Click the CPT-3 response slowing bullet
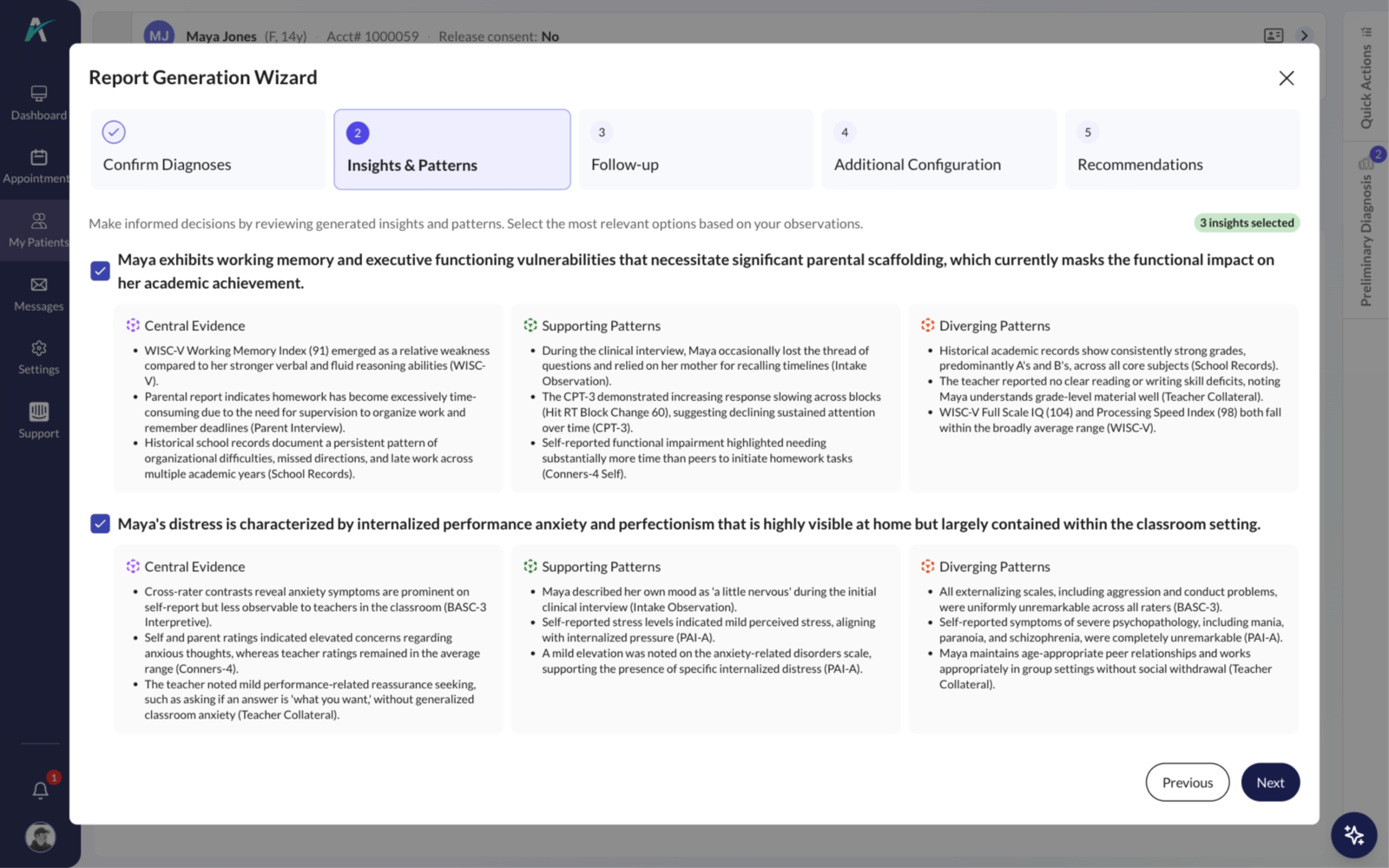 (x=712, y=412)
